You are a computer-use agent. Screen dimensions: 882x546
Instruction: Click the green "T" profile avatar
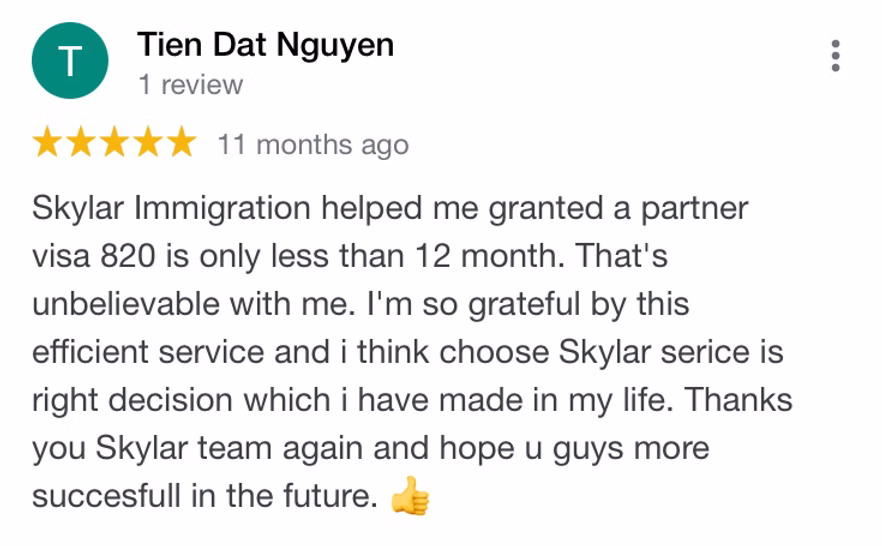coord(68,62)
